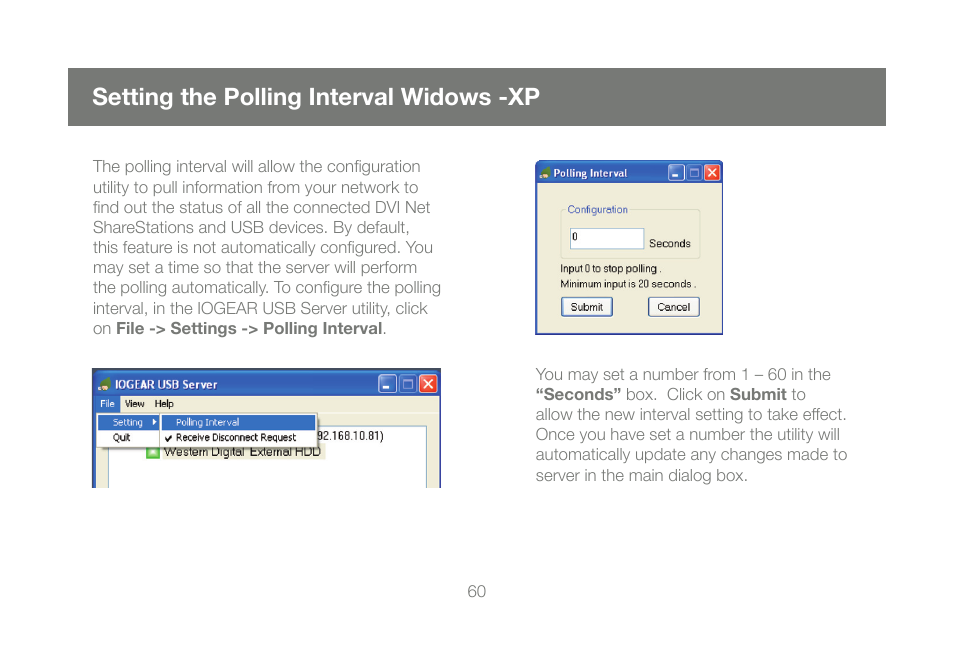The height and width of the screenshot is (665, 954).
Task: Close the IOGEAR USB Server window
Action: coord(428,384)
